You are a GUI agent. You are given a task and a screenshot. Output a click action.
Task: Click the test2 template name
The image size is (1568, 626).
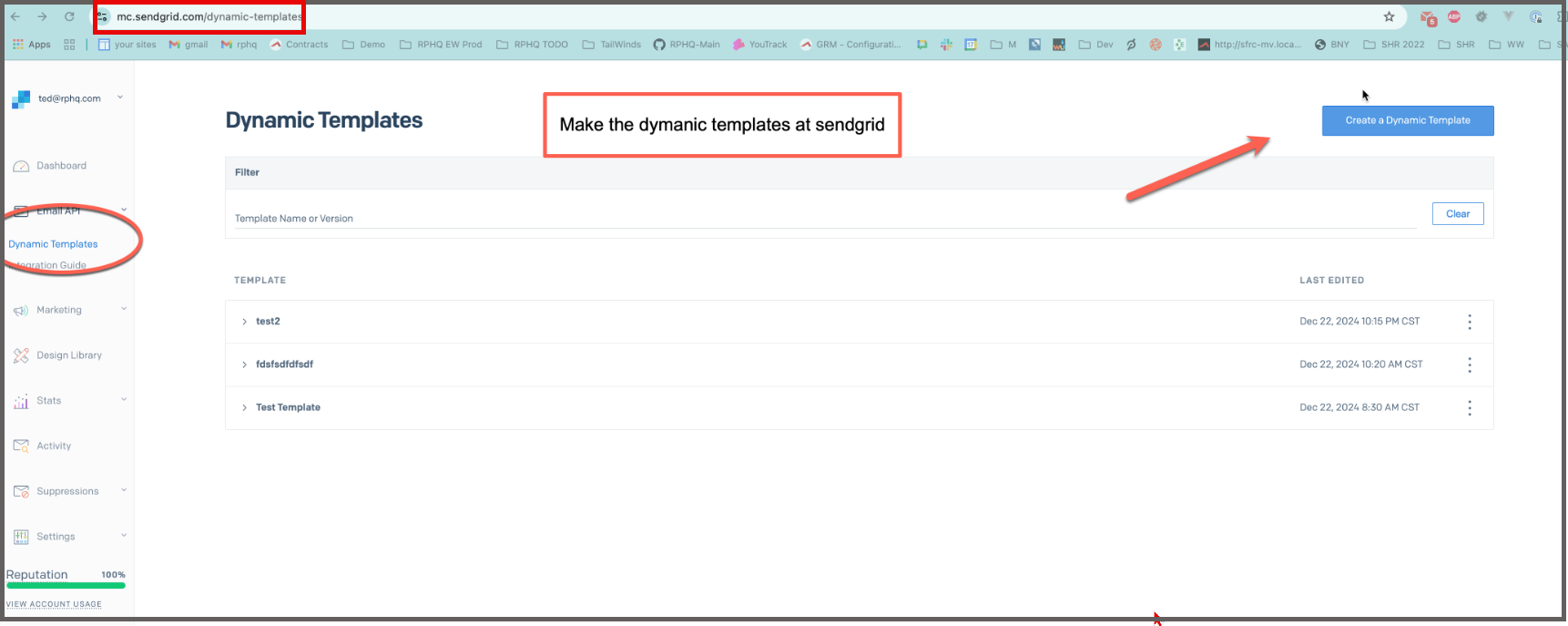click(268, 322)
